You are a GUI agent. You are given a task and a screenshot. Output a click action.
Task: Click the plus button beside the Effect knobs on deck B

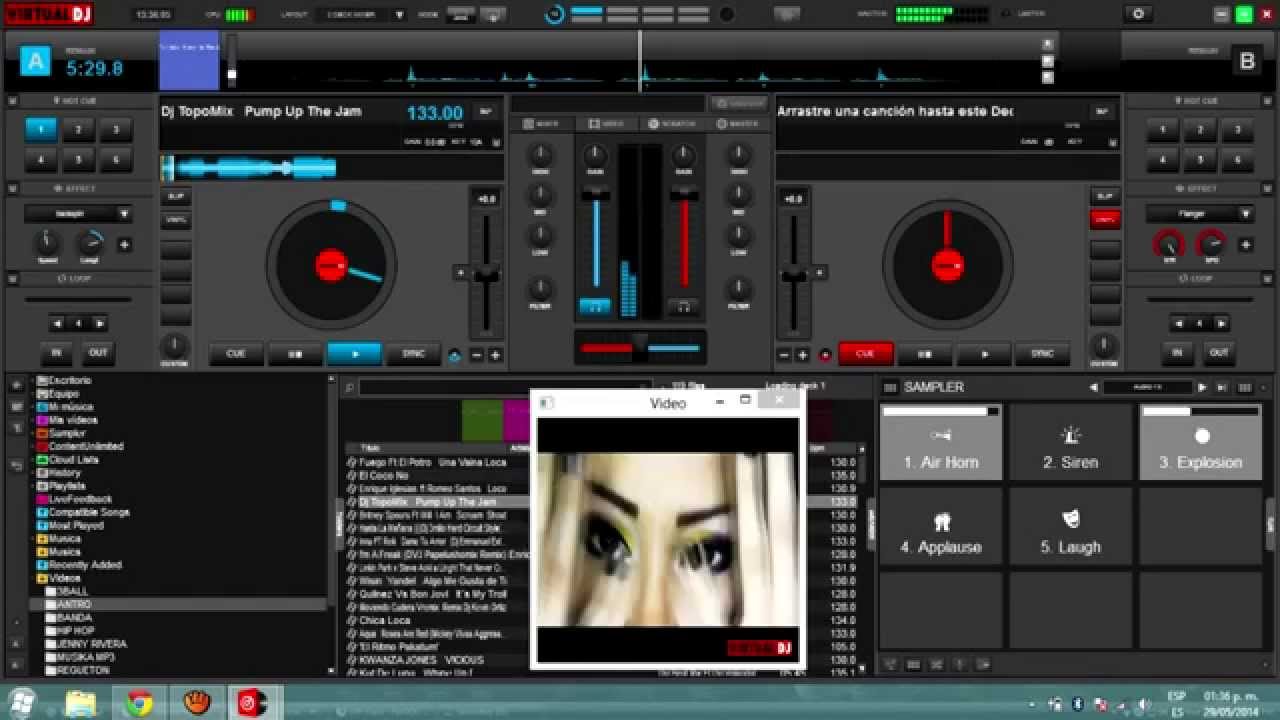(1246, 244)
